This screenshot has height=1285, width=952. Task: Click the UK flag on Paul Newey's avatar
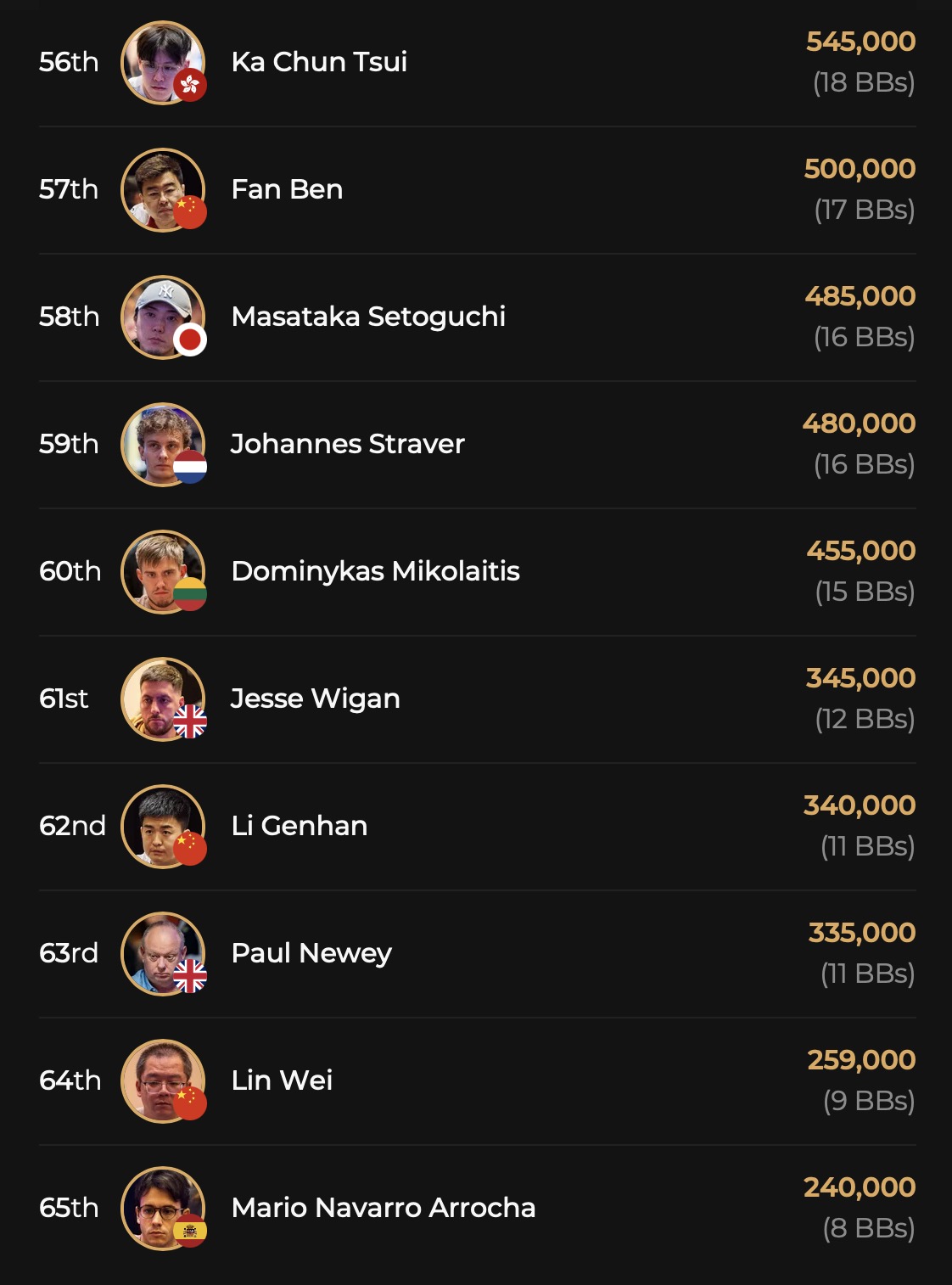click(x=190, y=976)
